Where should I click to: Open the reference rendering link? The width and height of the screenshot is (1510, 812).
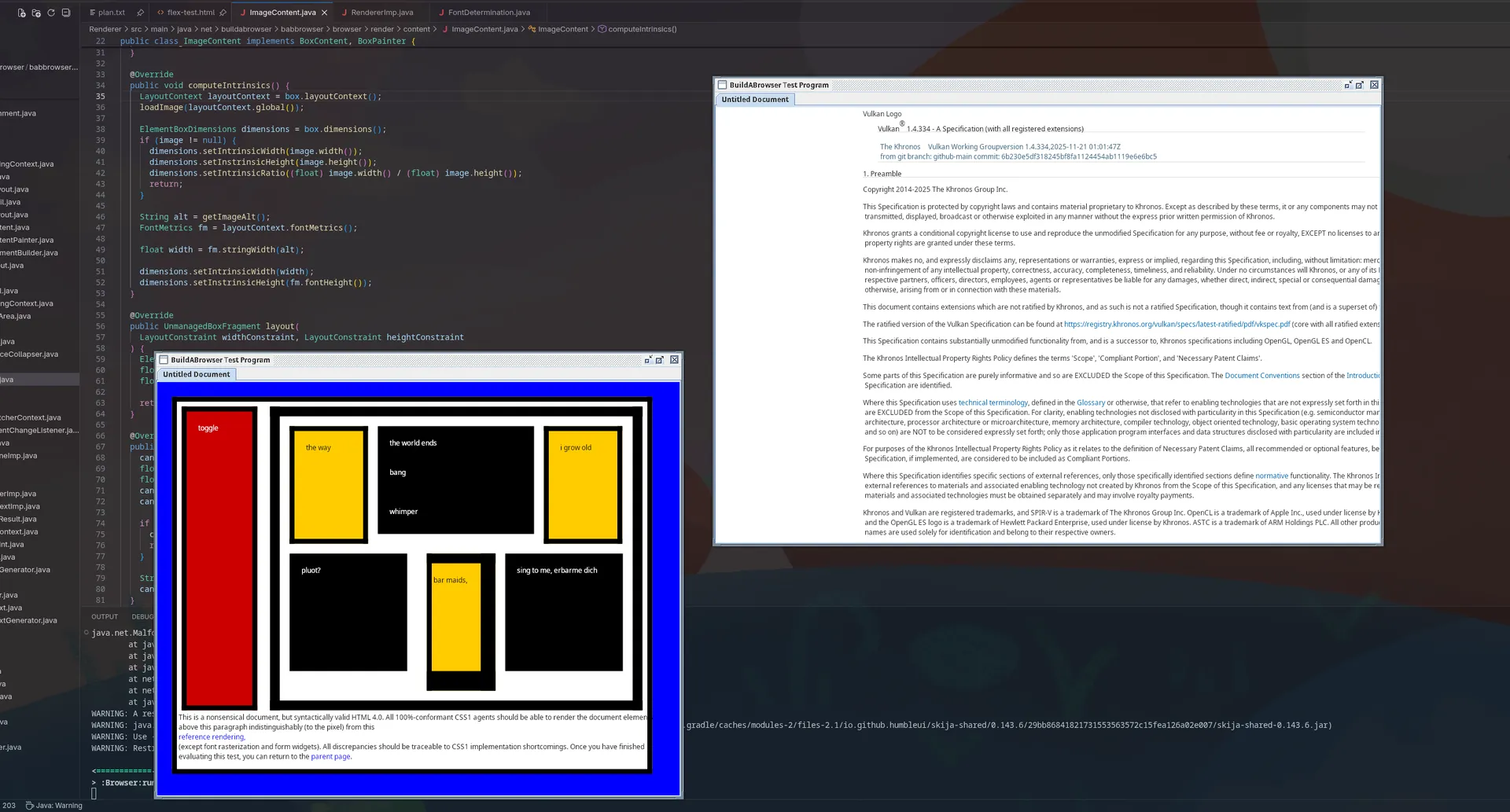211,737
